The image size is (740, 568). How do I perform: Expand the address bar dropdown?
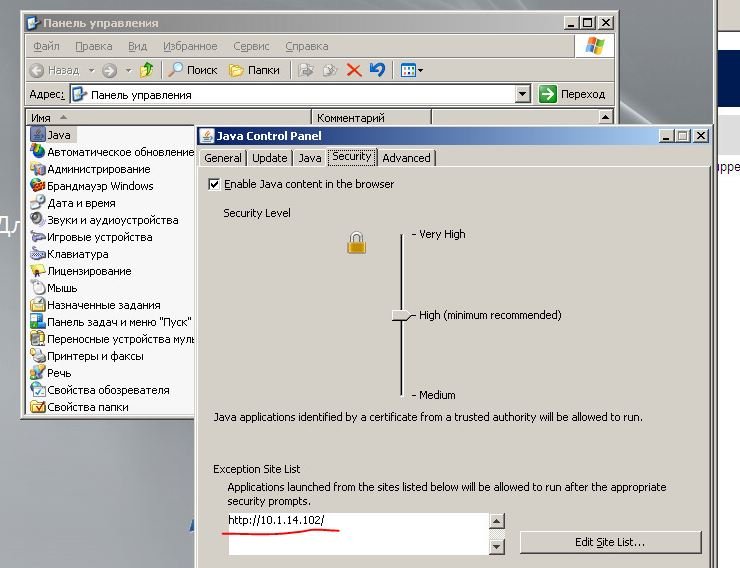coord(522,94)
